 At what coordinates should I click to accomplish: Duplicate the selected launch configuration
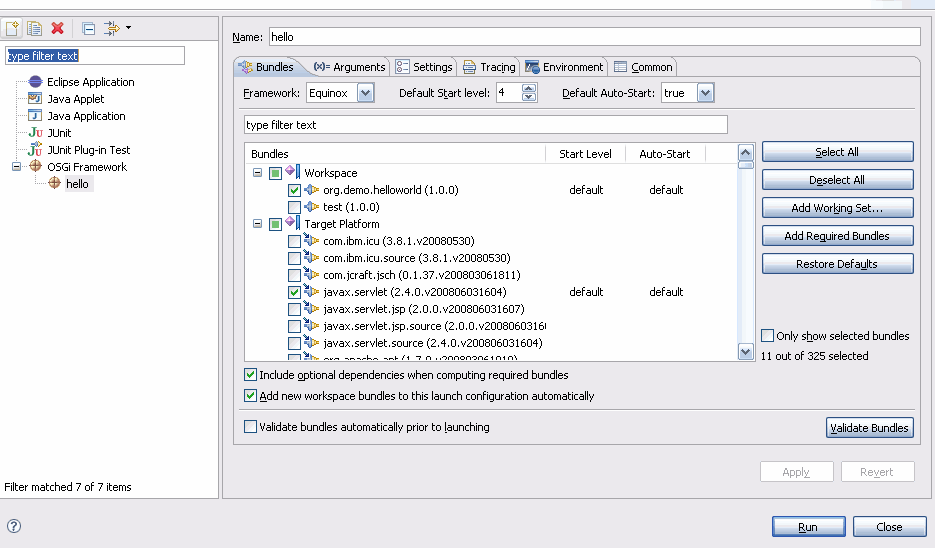[x=35, y=28]
